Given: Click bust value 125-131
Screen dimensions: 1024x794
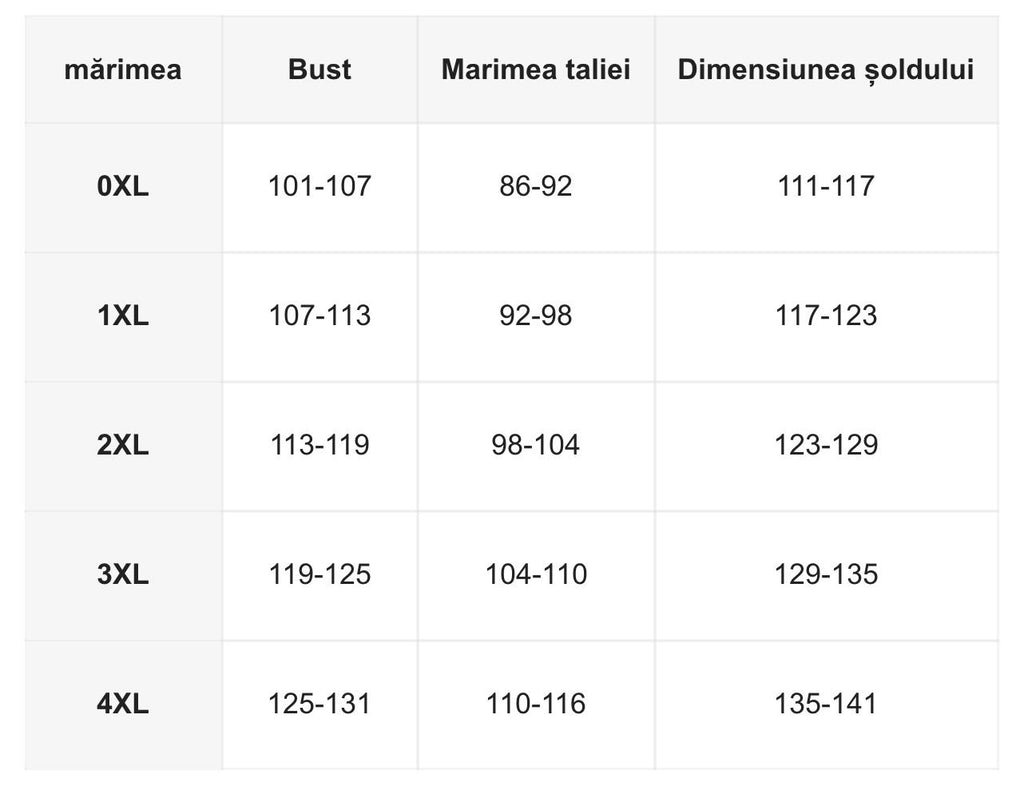Looking at the screenshot, I should pyautogui.click(x=319, y=704).
